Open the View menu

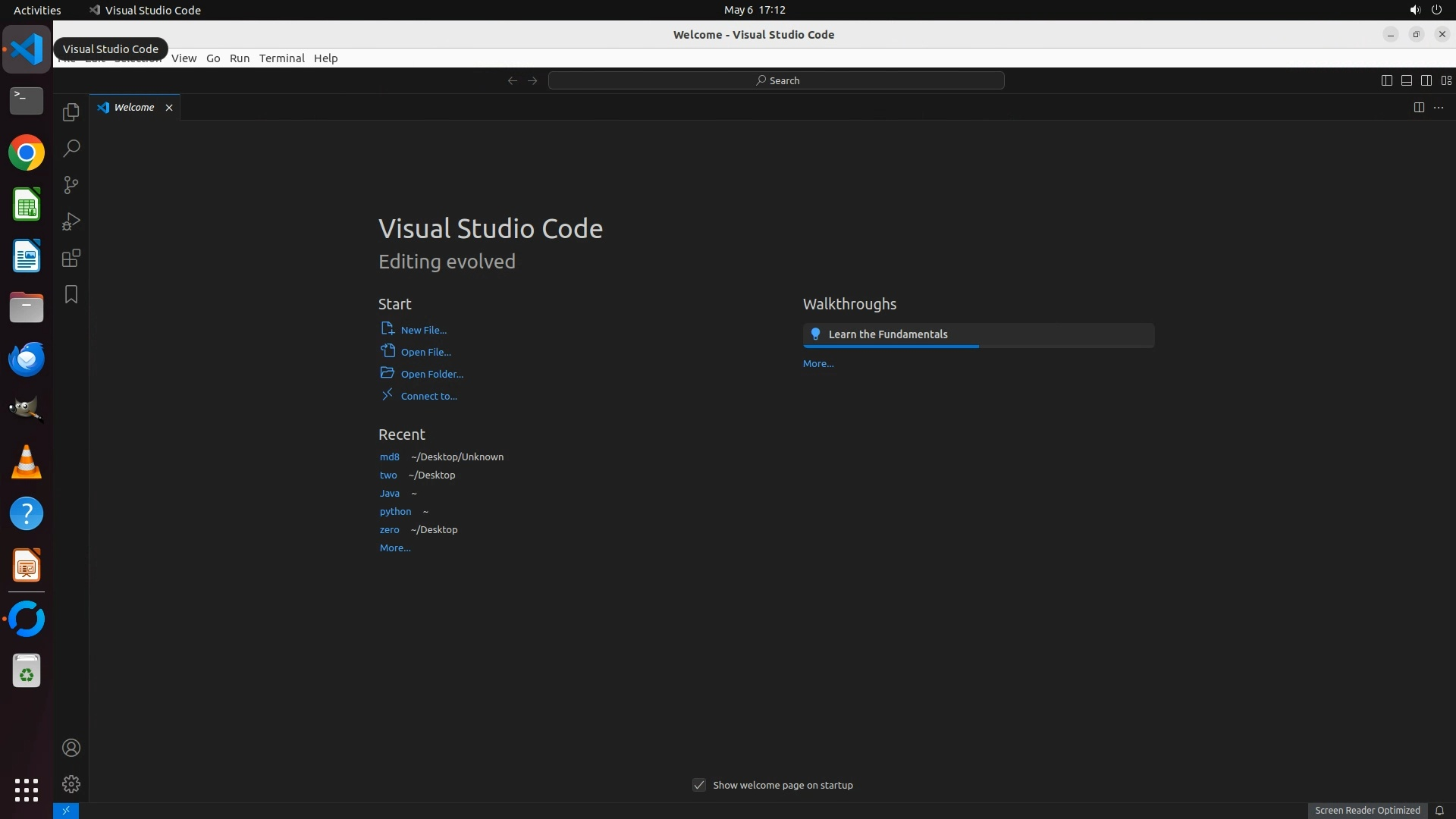pyautogui.click(x=184, y=58)
